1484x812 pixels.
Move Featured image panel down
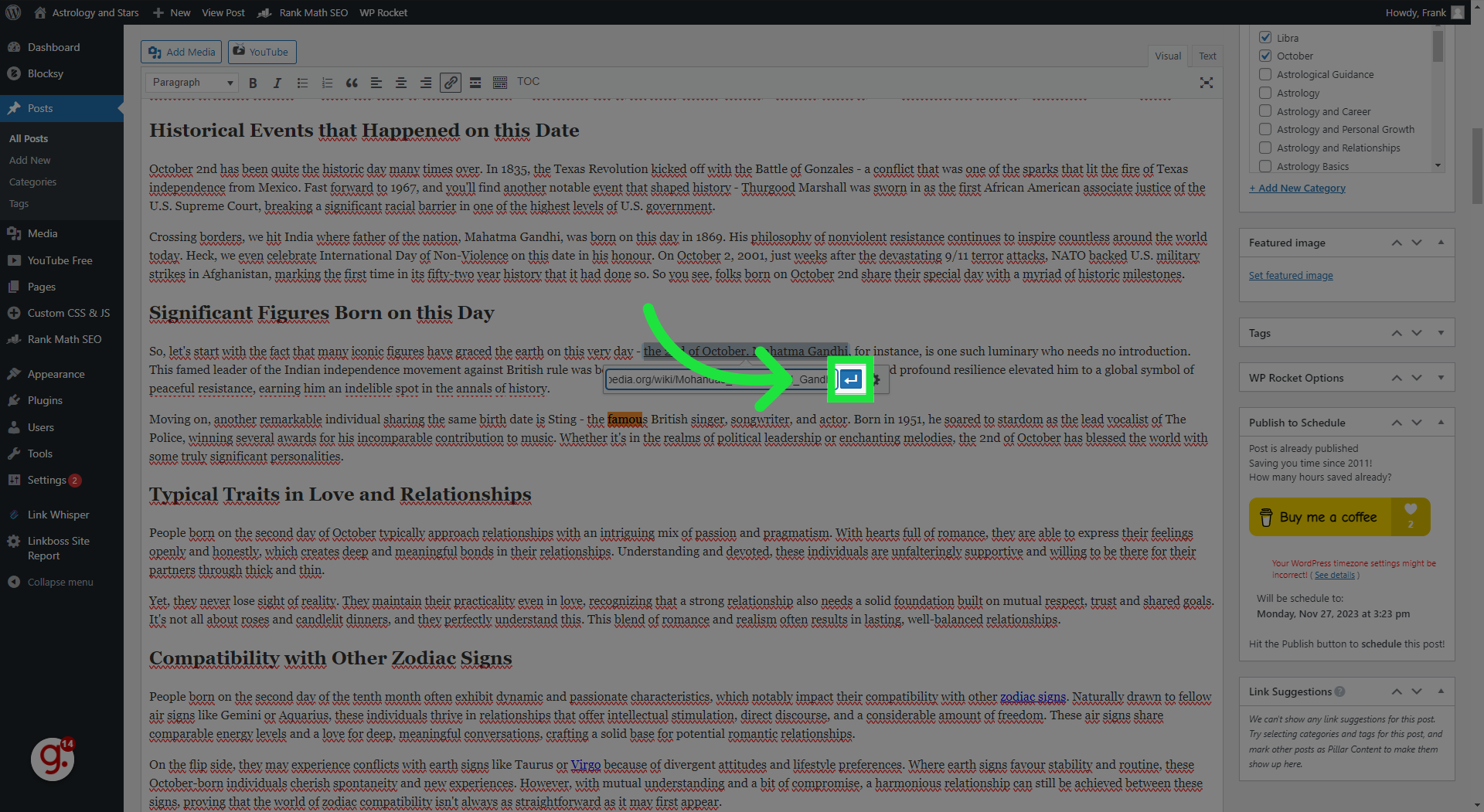[x=1417, y=243]
